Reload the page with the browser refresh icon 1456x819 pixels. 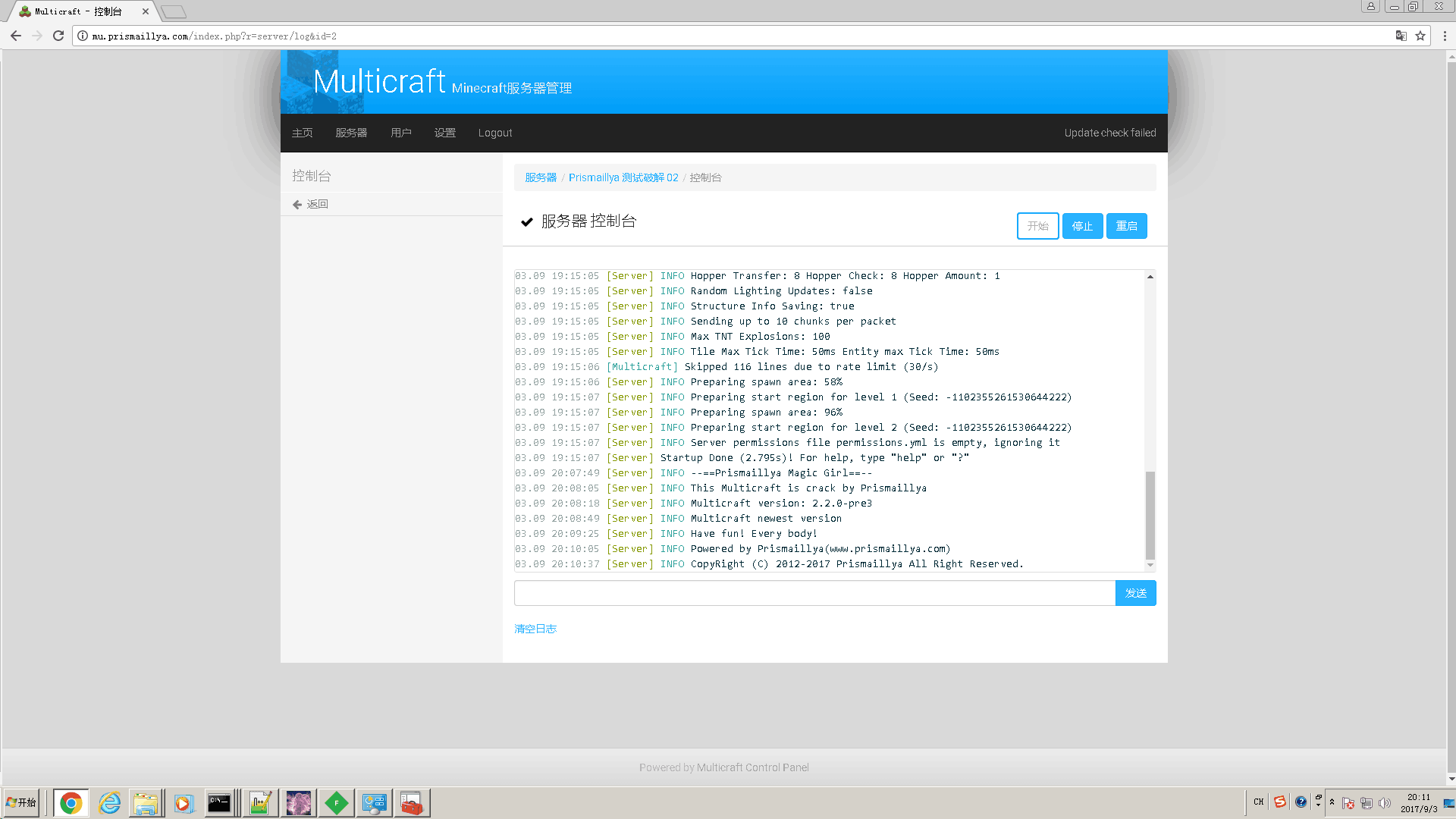click(58, 36)
